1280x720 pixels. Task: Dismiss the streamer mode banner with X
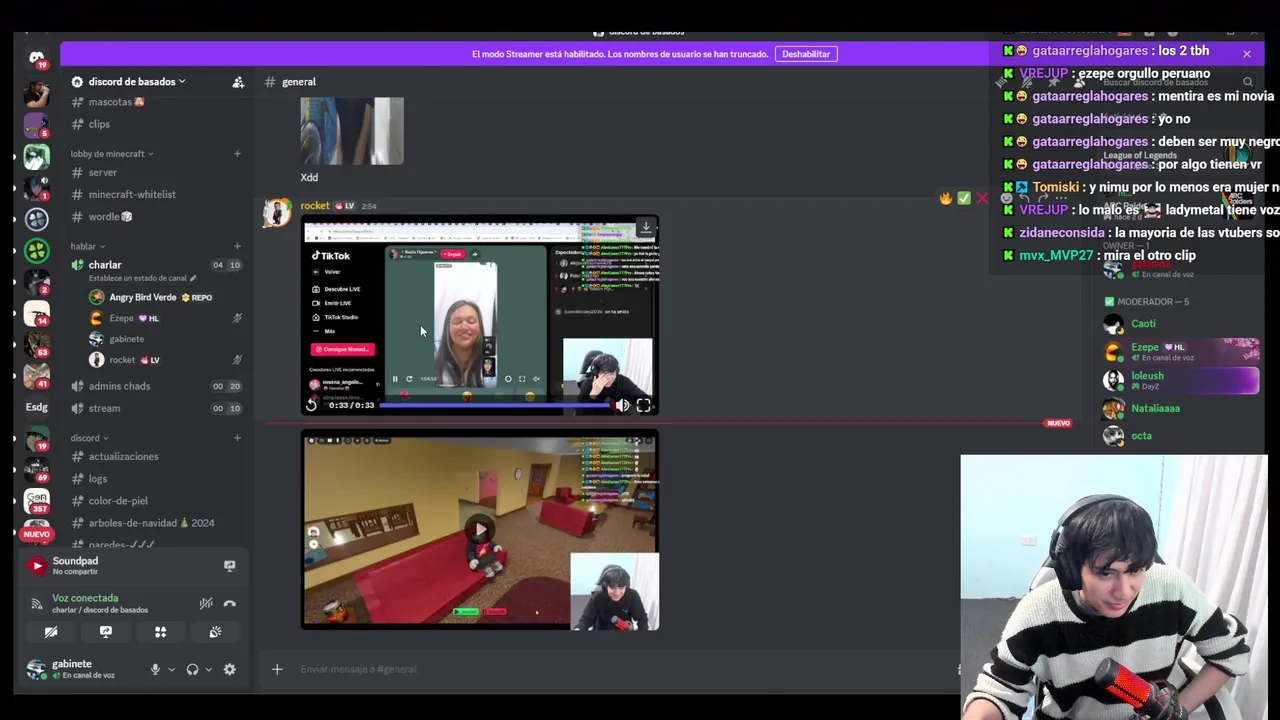point(1247,54)
